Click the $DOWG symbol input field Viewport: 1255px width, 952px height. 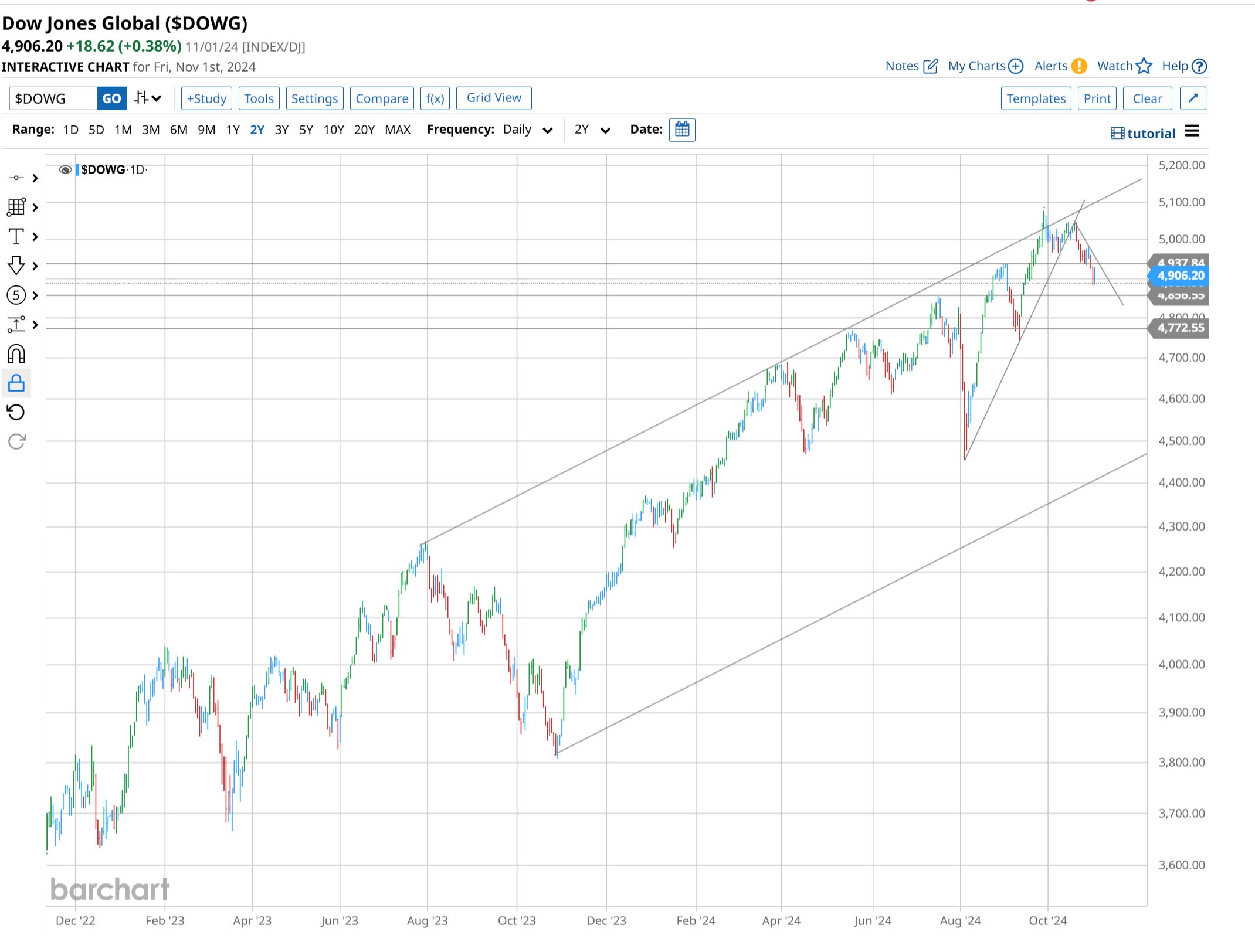[53, 98]
